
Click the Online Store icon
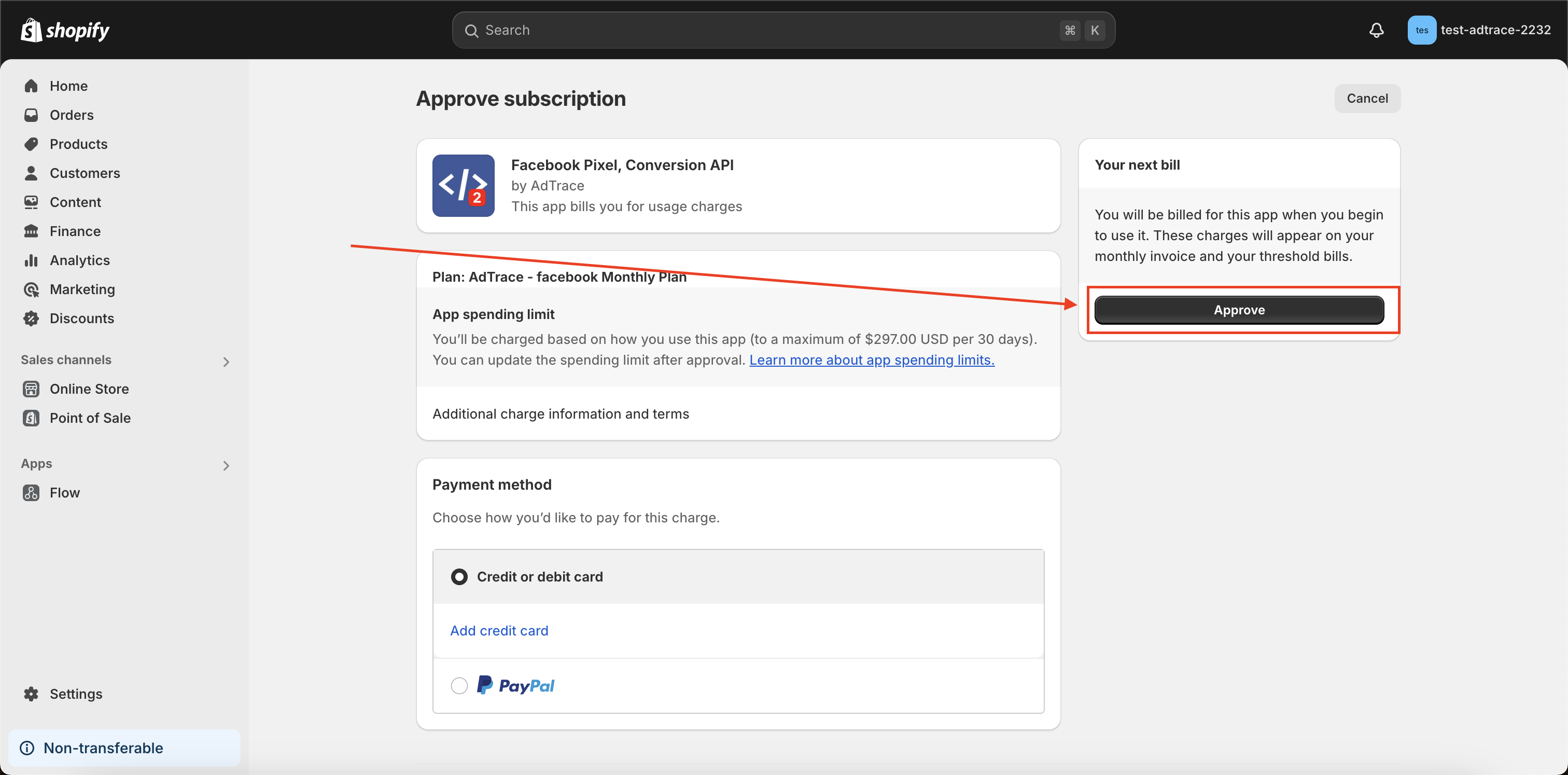(31, 389)
